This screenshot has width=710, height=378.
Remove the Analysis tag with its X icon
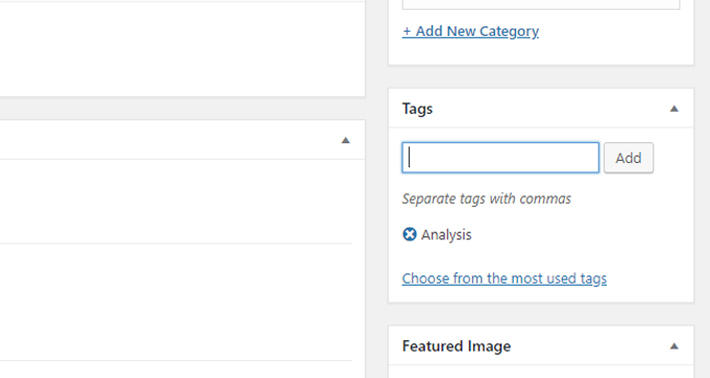[x=409, y=234]
